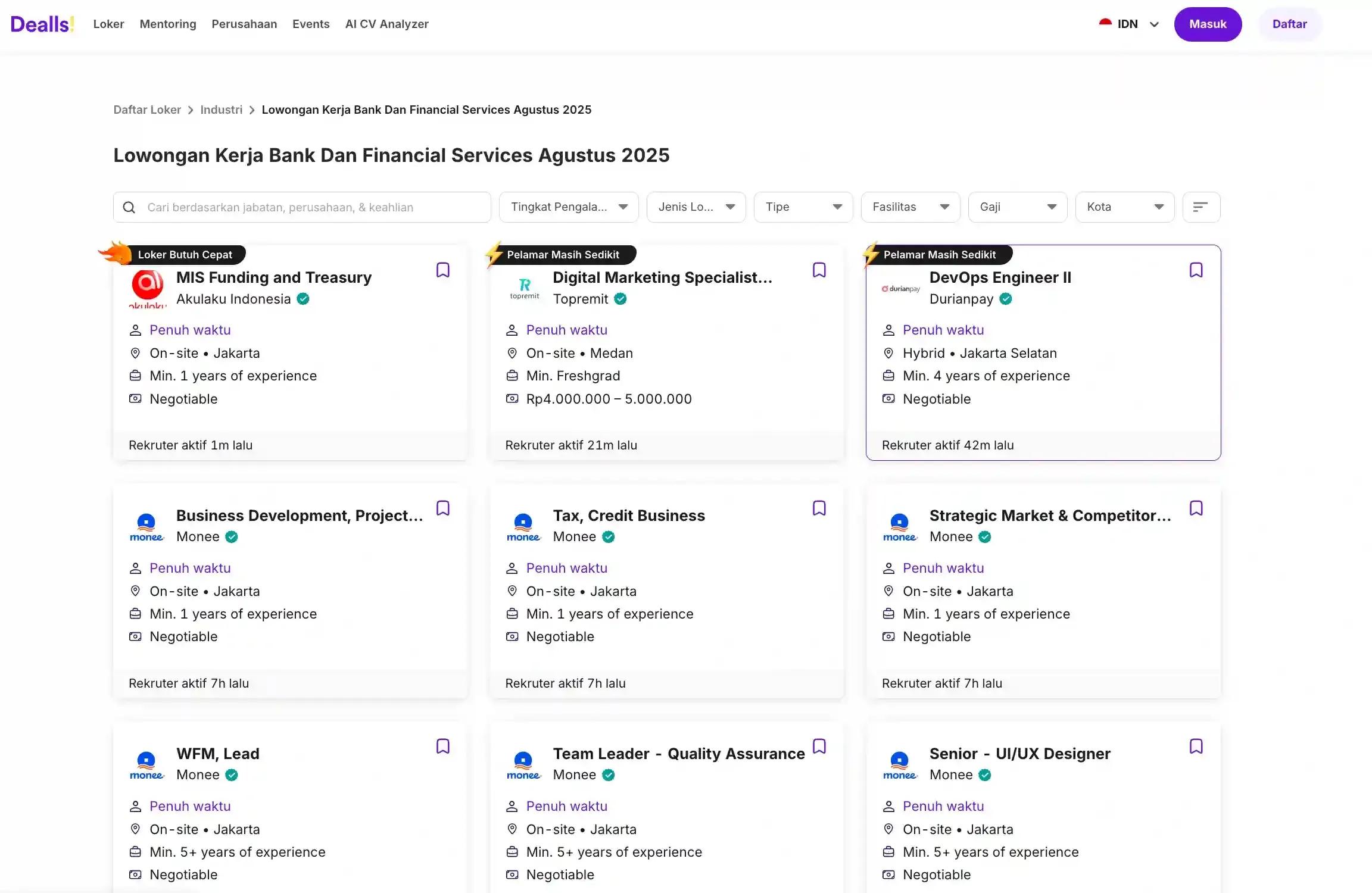Viewport: 1372px width, 893px height.
Task: Click the search magnifier icon
Action: tap(129, 207)
